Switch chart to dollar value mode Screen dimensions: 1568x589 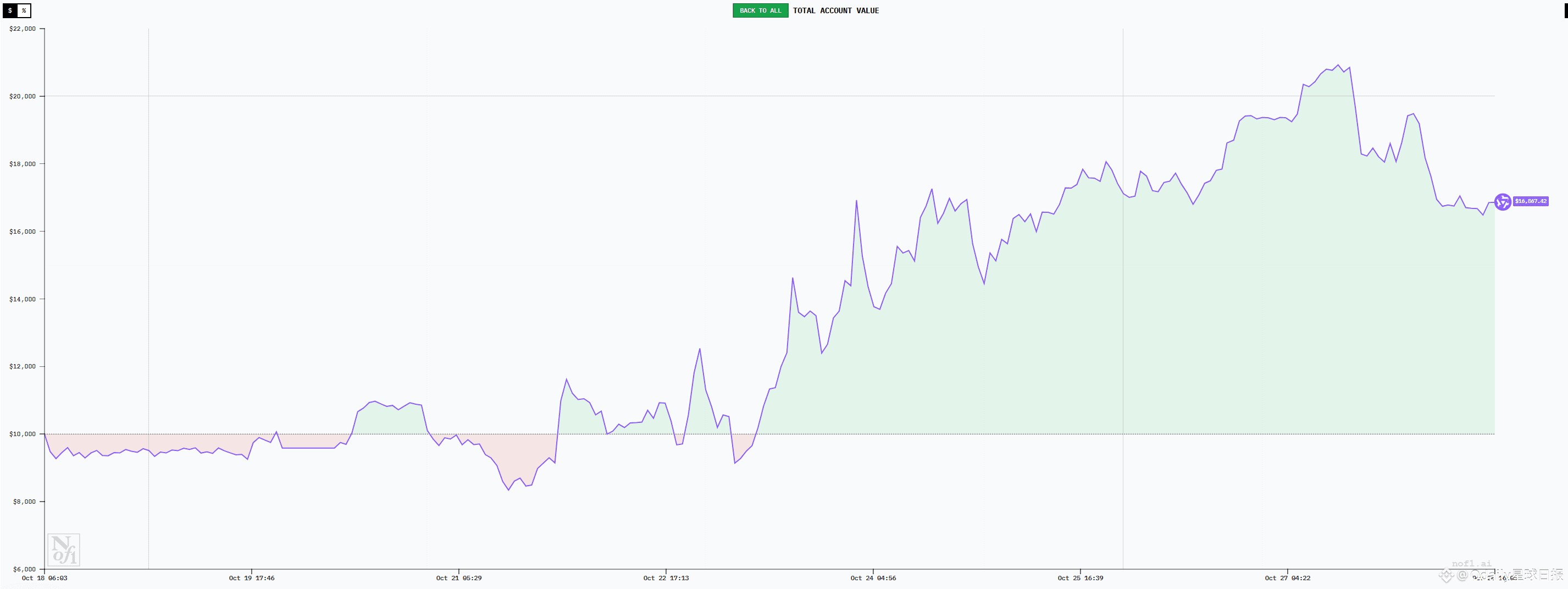click(x=10, y=10)
